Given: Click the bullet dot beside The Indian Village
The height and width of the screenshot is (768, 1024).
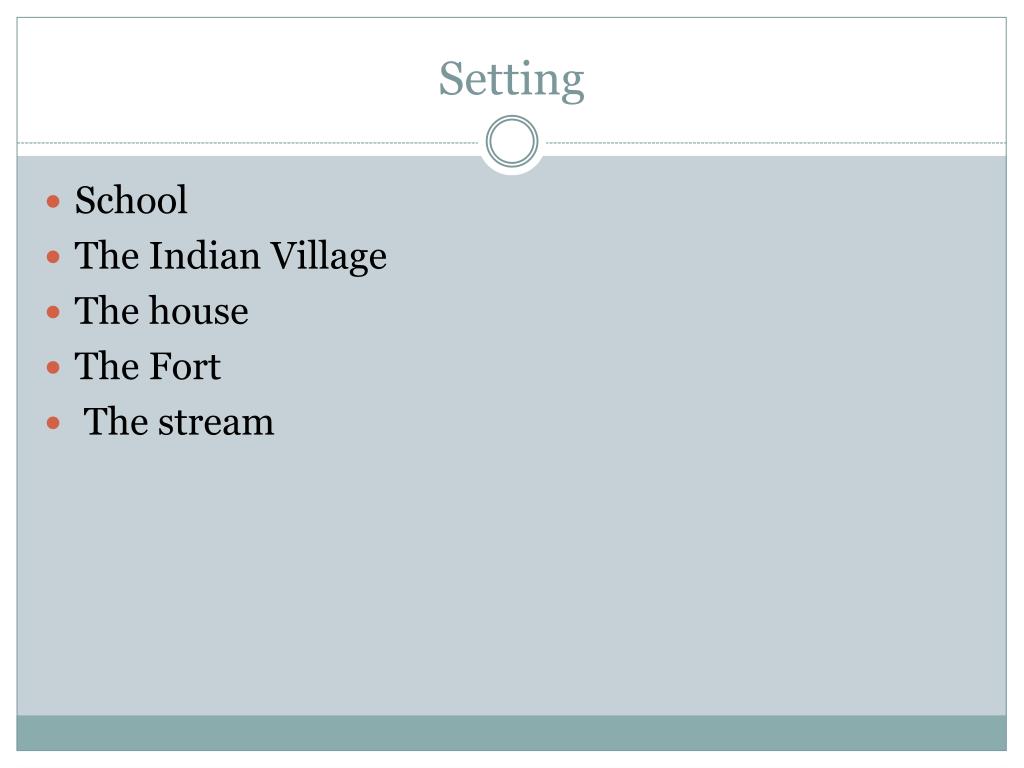Looking at the screenshot, I should 54,257.
